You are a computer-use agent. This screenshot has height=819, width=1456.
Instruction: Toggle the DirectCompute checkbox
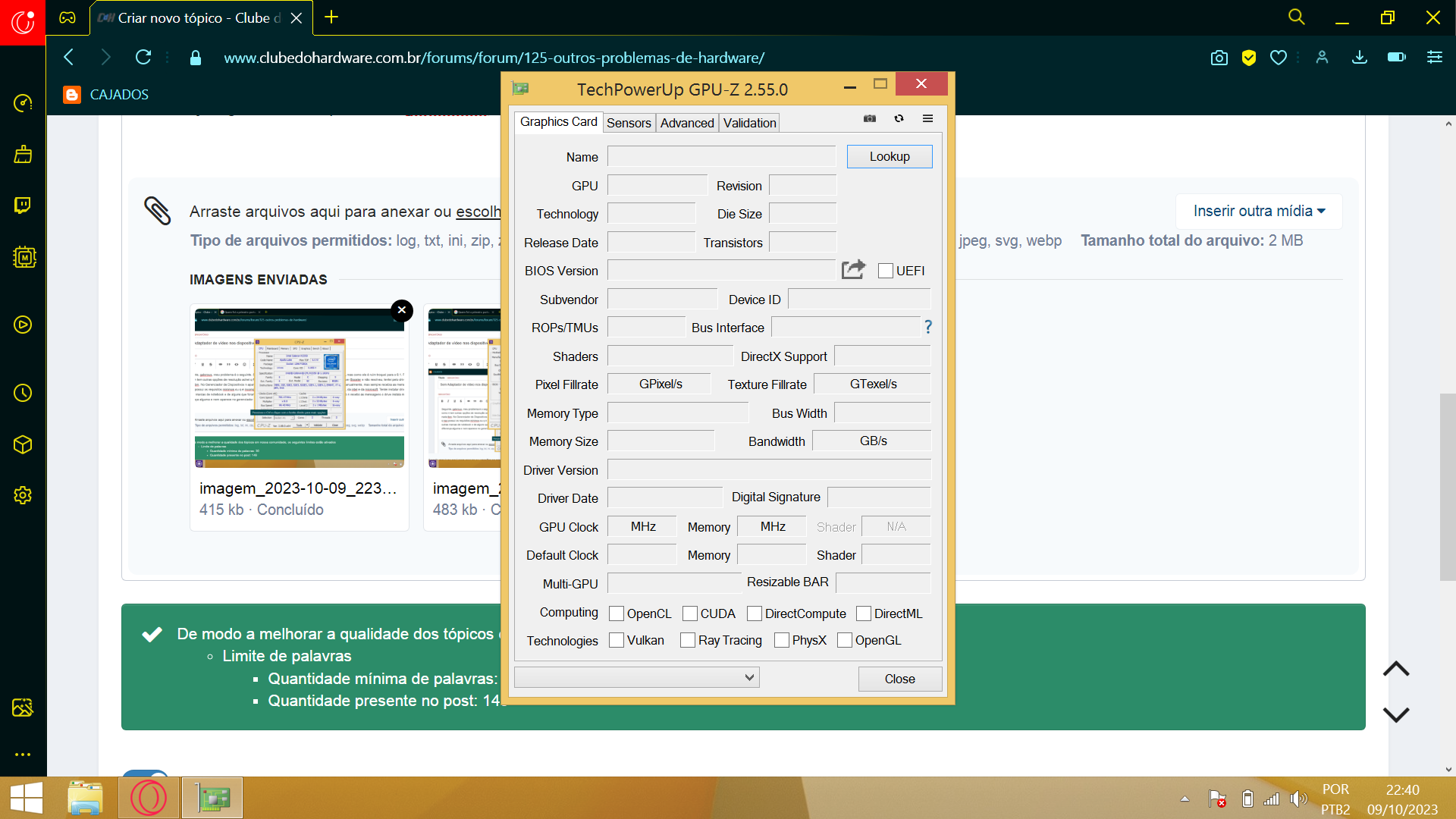[x=755, y=613]
